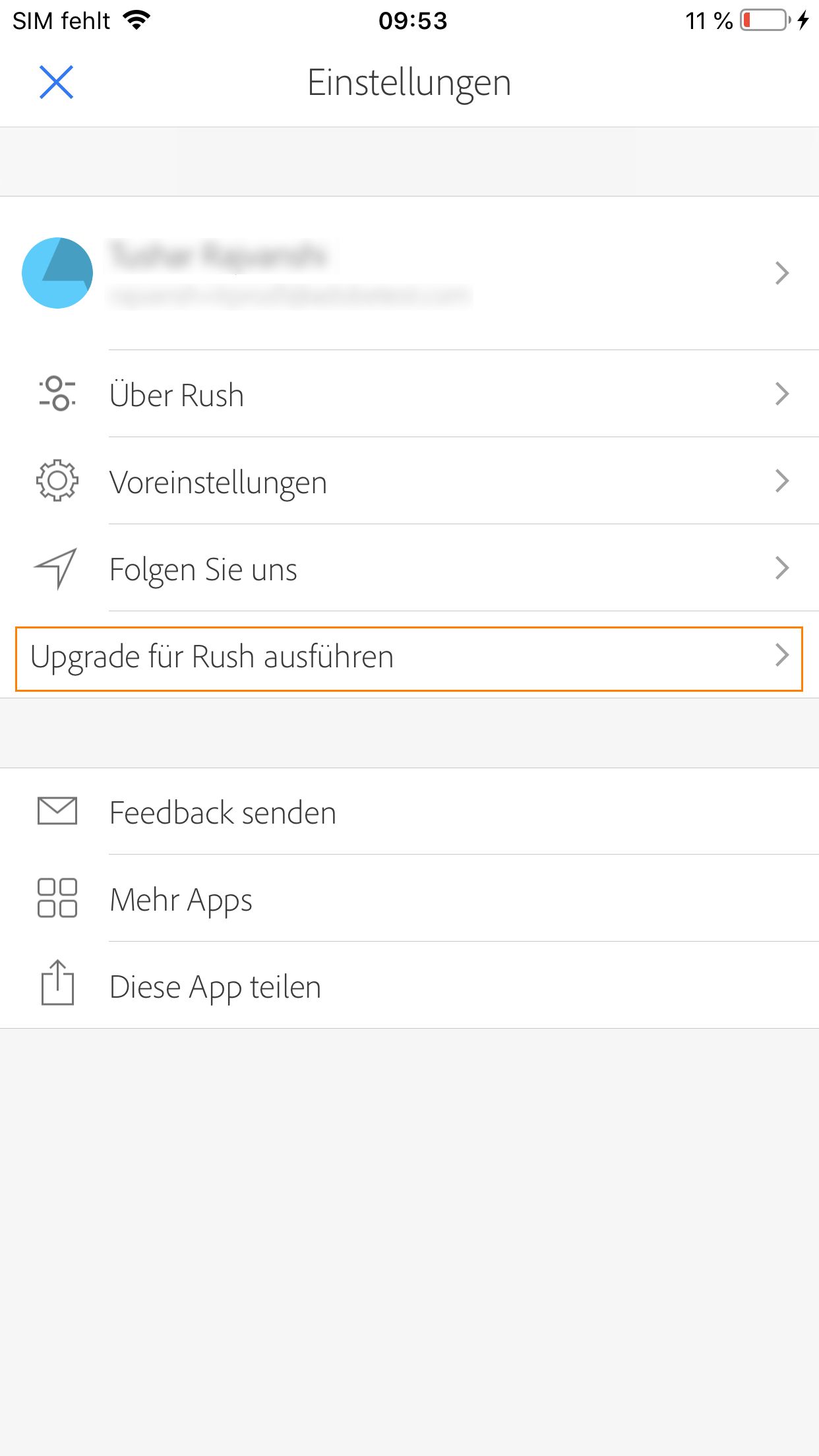Viewport: 819px width, 1456px height.
Task: Open the chevron next to Über Rush
Action: 782,394
